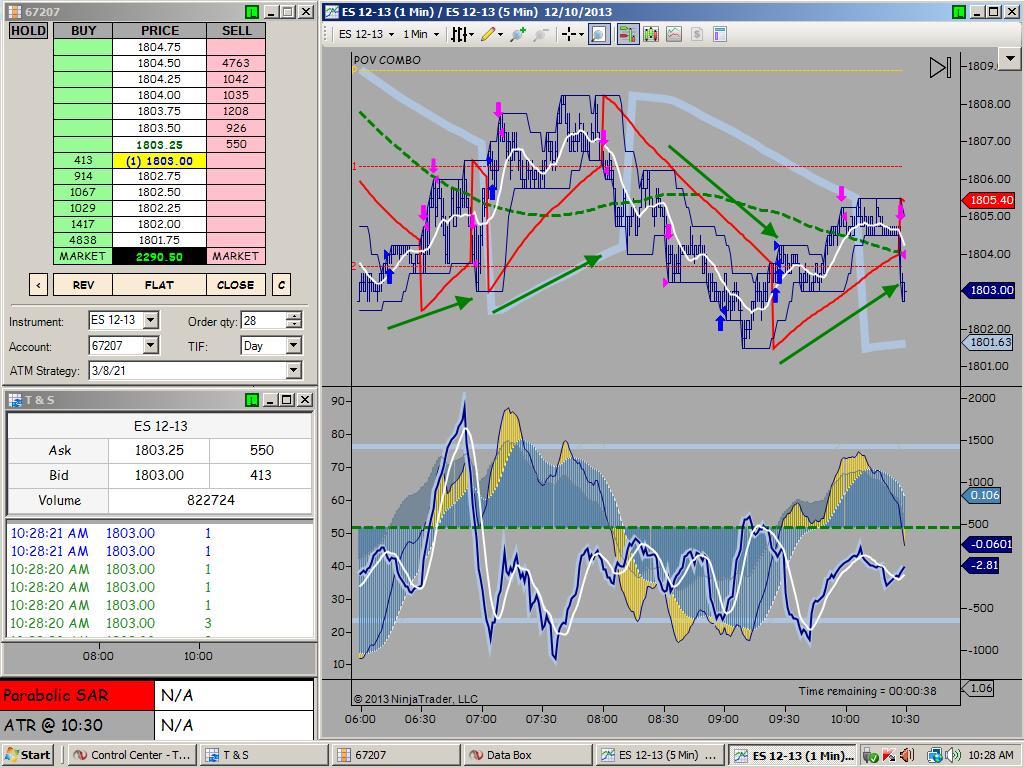Click the ATR @ 10:30 label
Viewport: 1024px width, 768px height.
click(77, 725)
